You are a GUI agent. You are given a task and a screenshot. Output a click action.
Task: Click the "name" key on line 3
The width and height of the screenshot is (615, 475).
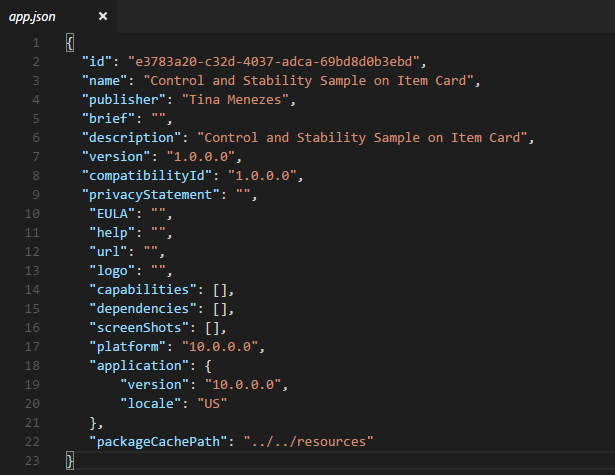pos(105,80)
